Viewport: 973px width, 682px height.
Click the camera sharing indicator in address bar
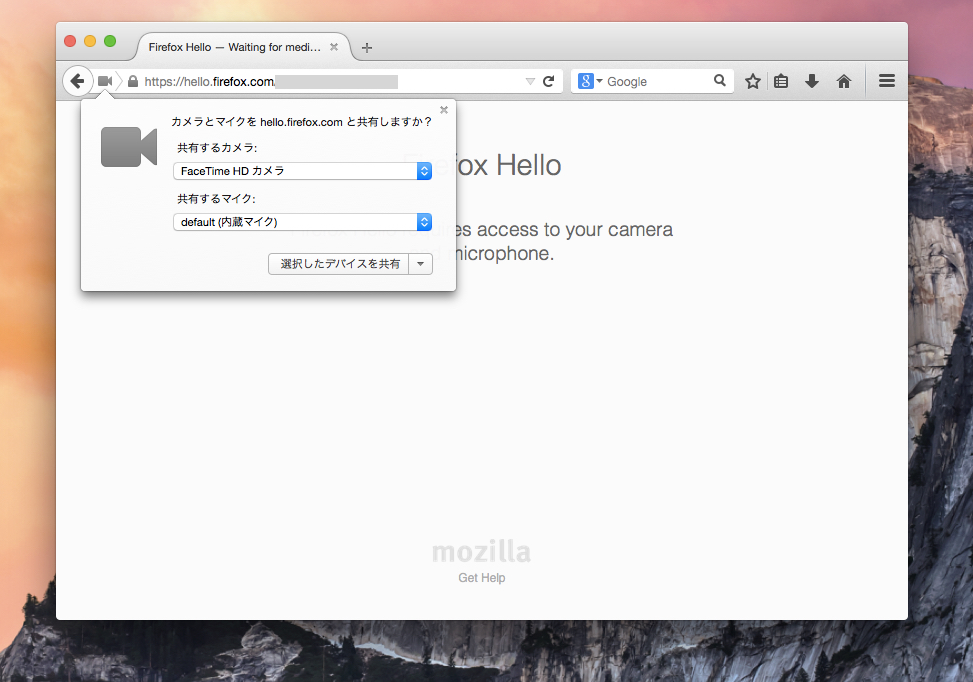click(x=105, y=81)
